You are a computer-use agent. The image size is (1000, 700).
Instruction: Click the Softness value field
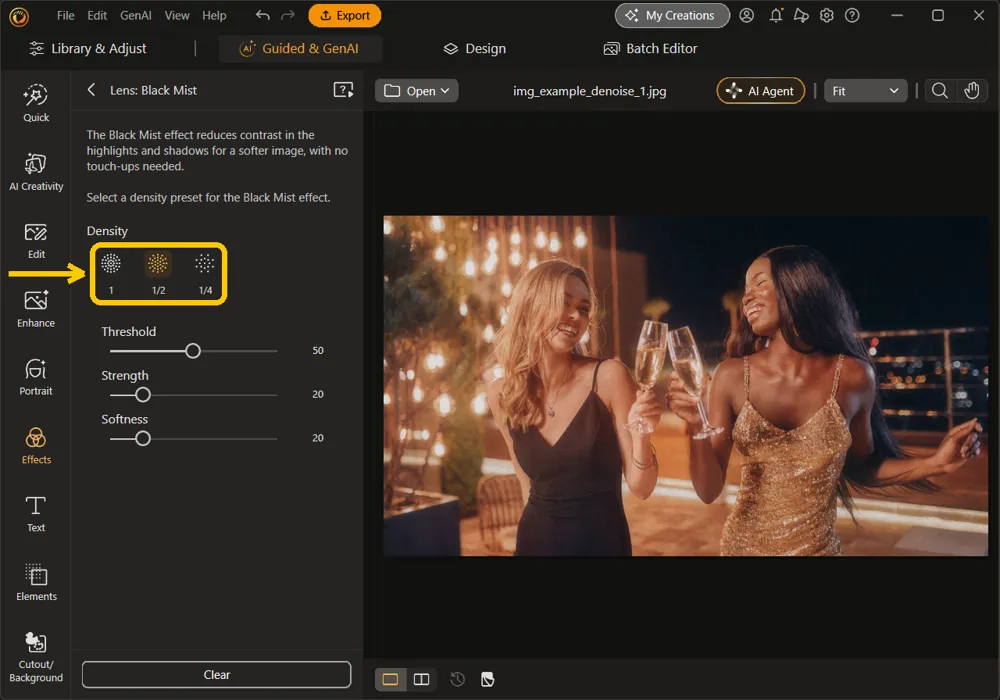point(318,438)
